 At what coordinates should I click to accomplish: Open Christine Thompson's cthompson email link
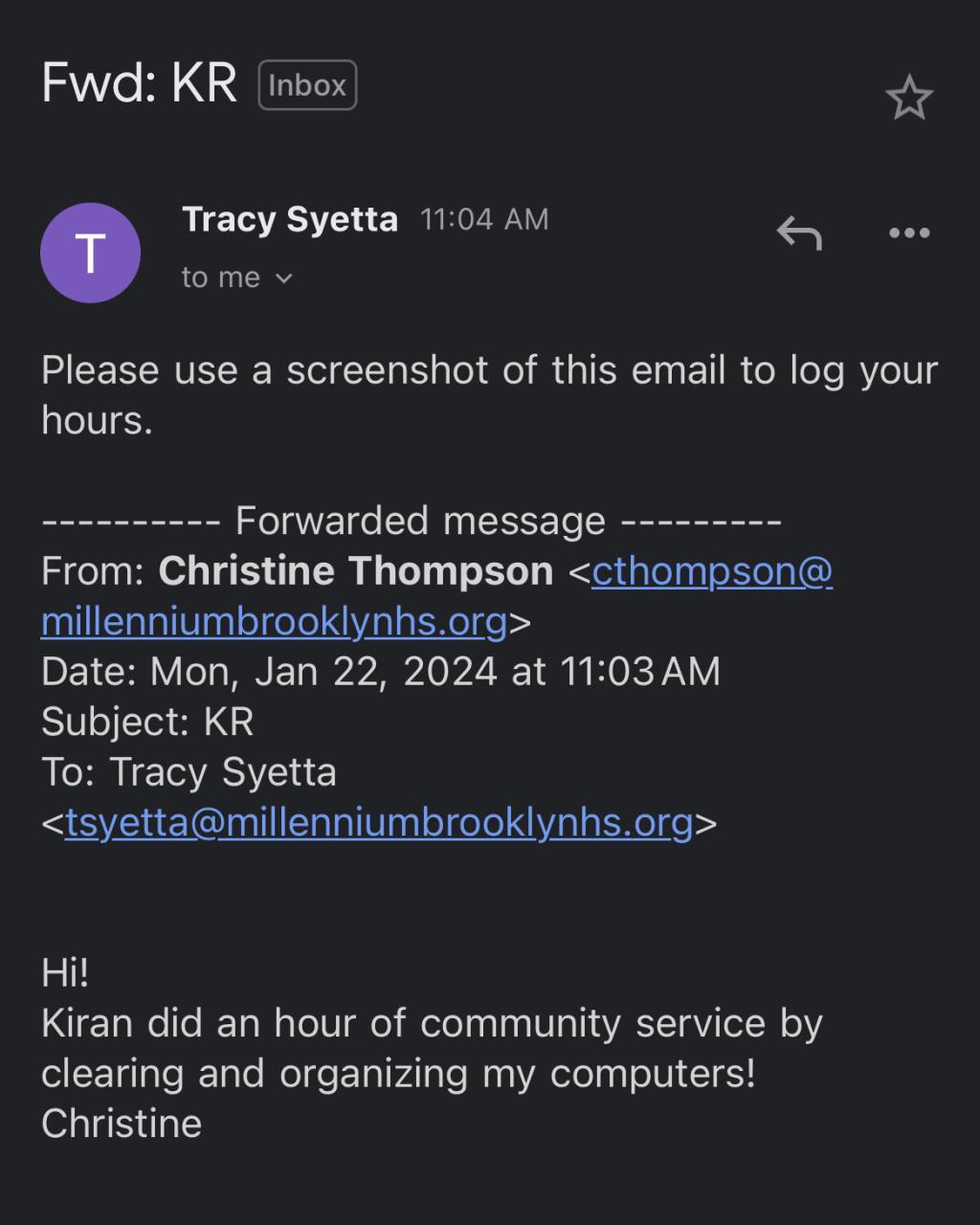coord(711,571)
